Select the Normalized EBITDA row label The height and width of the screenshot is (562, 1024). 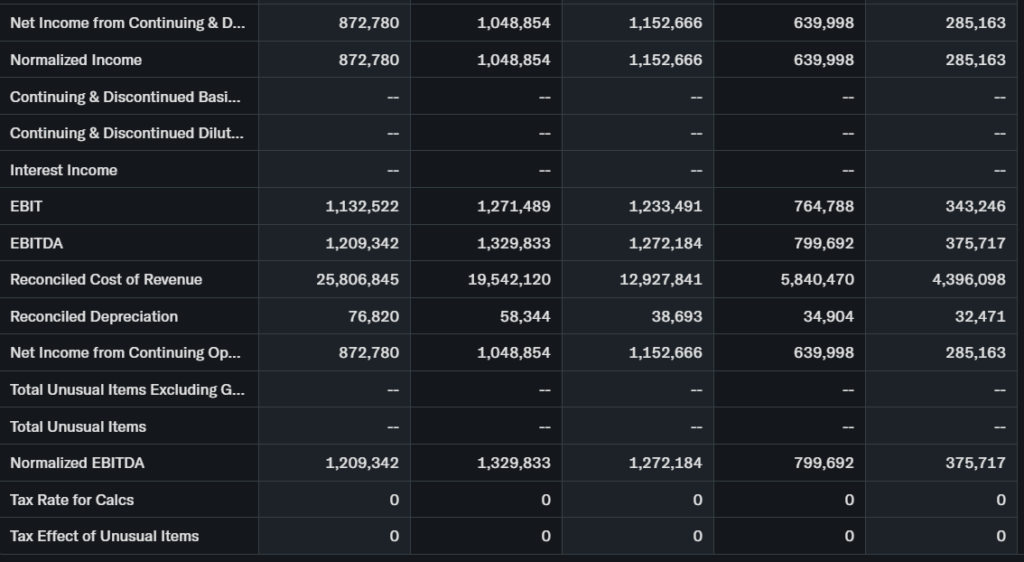[77, 463]
